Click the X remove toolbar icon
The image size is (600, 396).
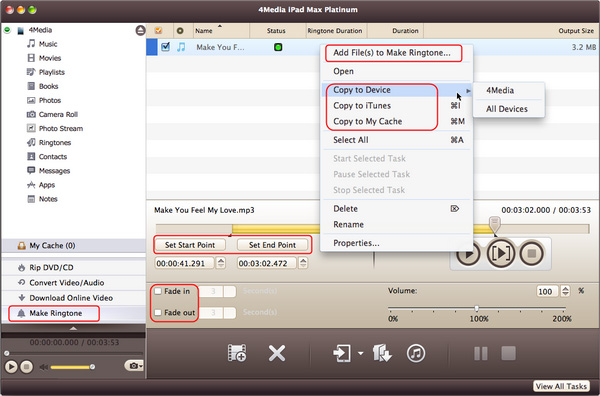[277, 353]
